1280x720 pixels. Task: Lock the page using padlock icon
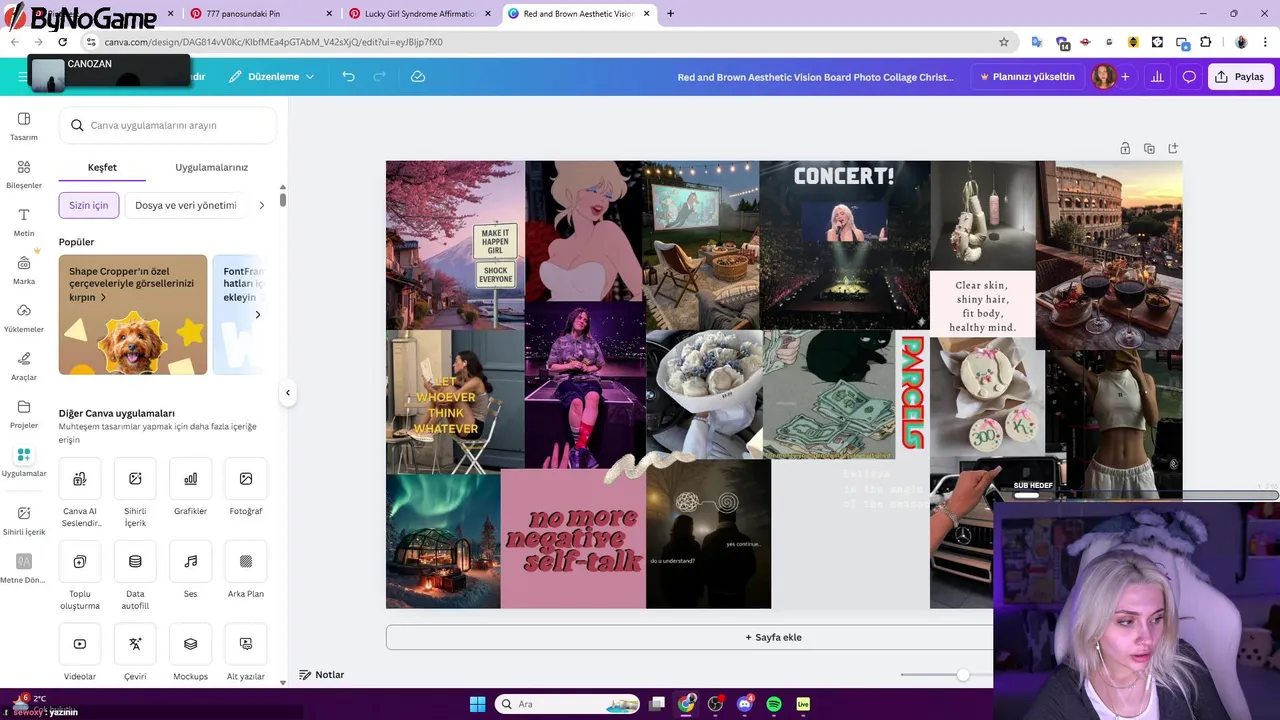tap(1125, 148)
